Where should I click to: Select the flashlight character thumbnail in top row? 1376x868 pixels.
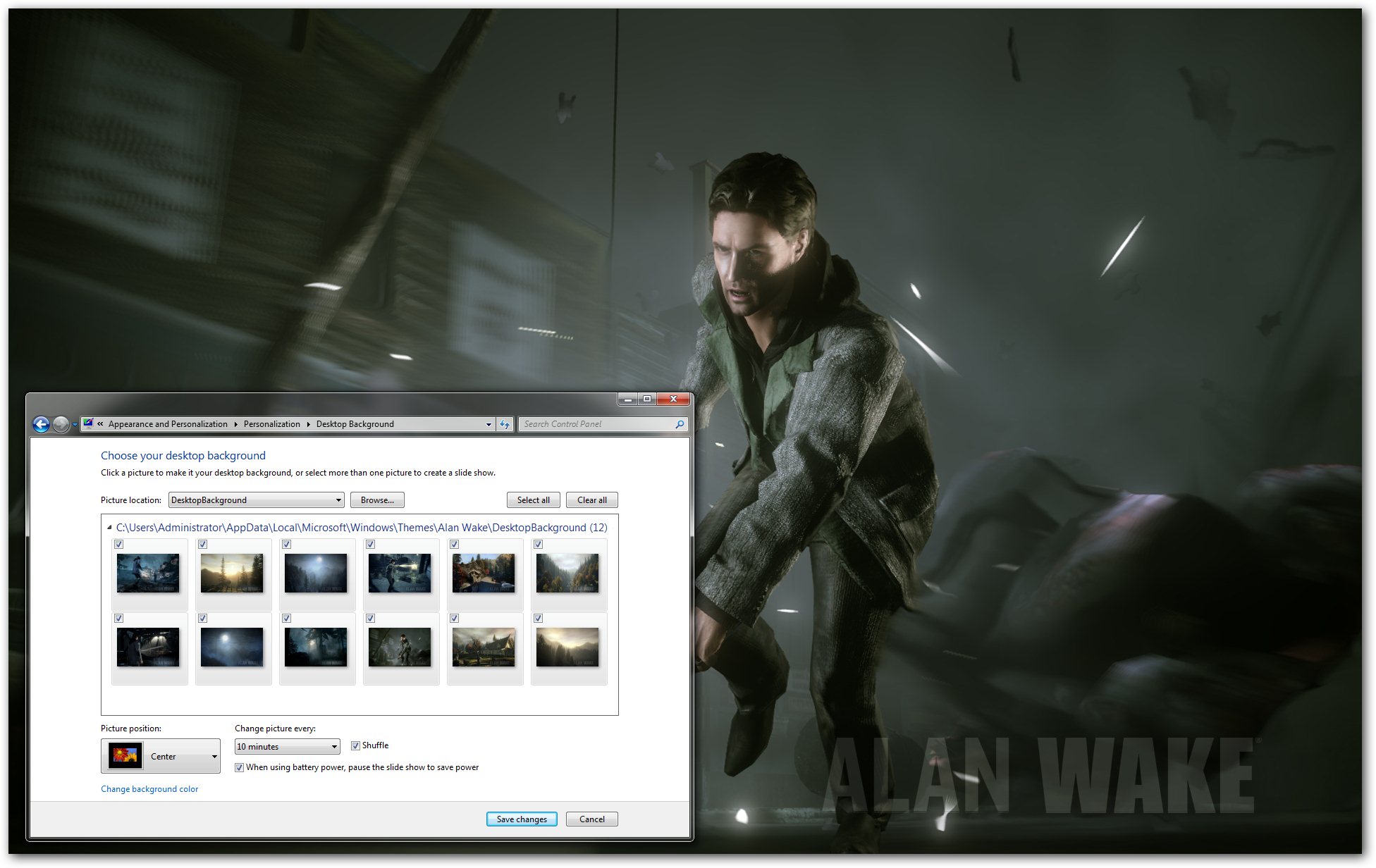click(400, 573)
